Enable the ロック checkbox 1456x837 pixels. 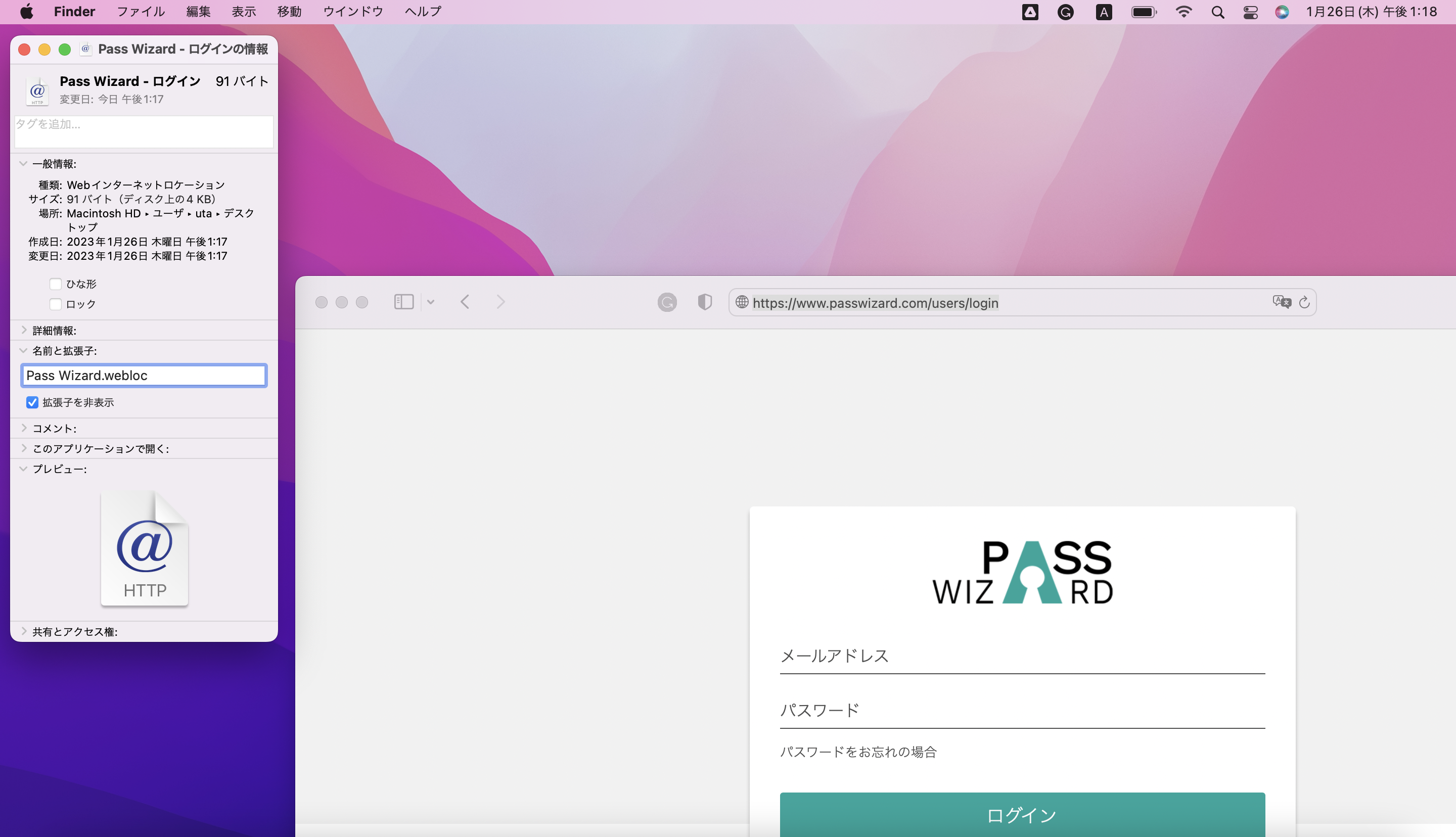tap(55, 304)
